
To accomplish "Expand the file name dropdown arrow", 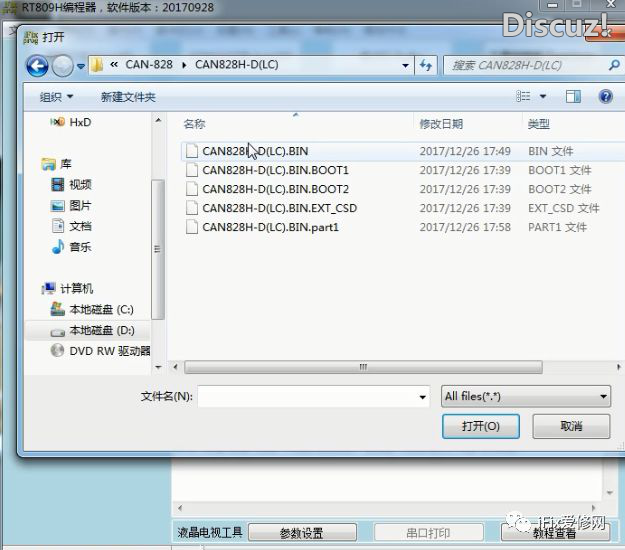I will coord(423,397).
